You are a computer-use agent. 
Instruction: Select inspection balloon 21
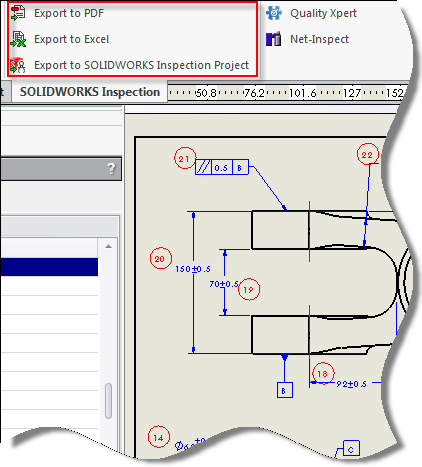(185, 158)
